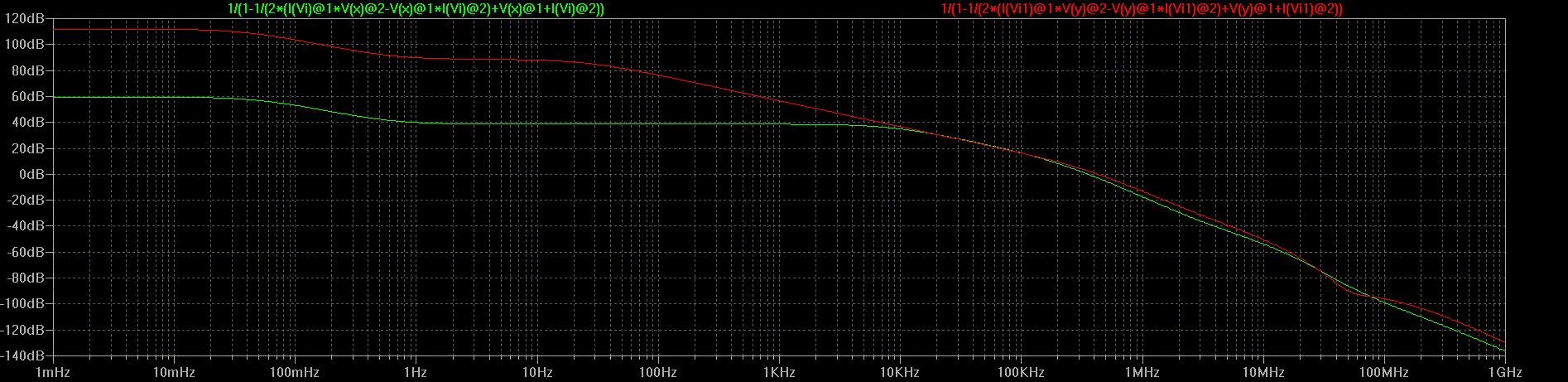Click the 1GHz frequency axis label

point(1505,373)
